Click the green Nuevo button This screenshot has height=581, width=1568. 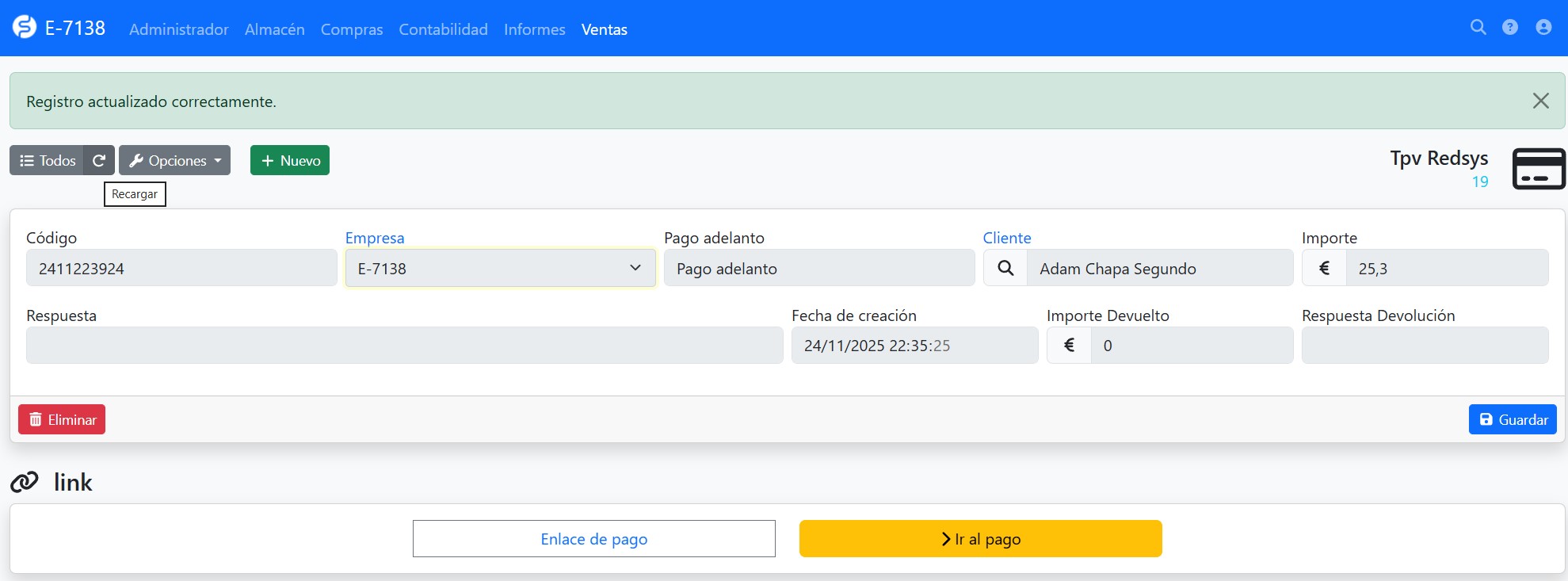290,160
